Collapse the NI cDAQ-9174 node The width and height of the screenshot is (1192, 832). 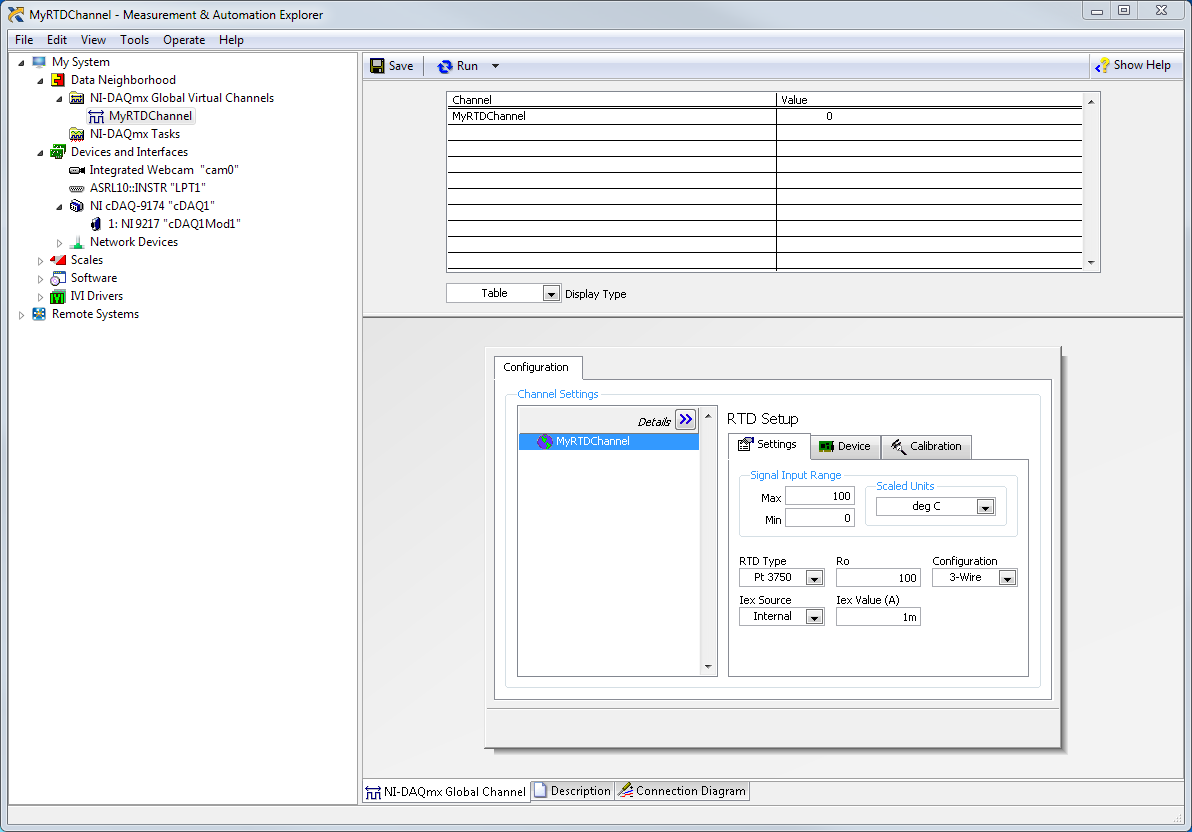point(59,207)
